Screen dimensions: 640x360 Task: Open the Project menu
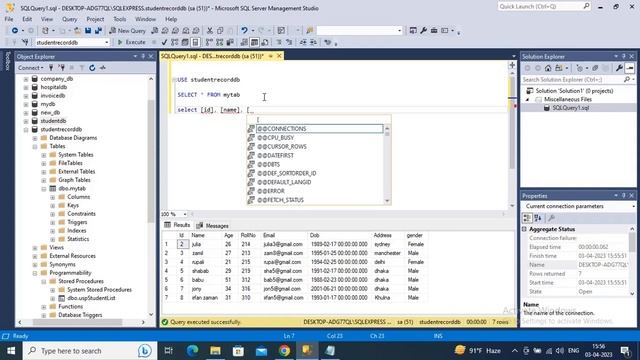click(x=95, y=19)
